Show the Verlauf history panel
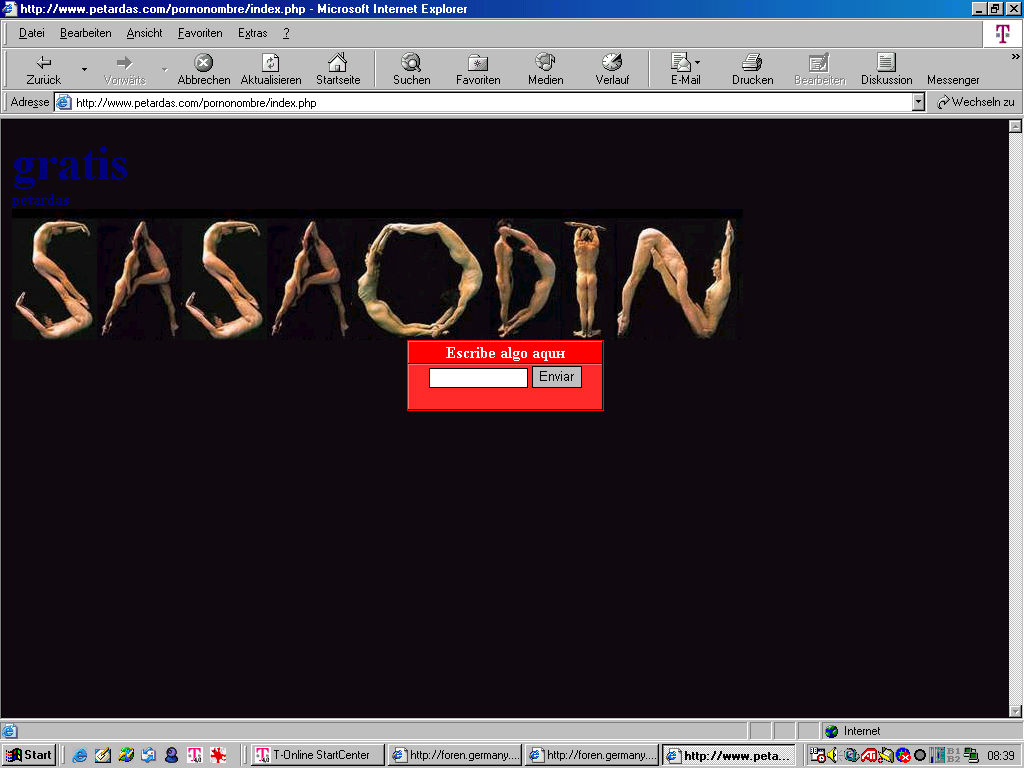This screenshot has width=1024, height=768. pos(612,63)
